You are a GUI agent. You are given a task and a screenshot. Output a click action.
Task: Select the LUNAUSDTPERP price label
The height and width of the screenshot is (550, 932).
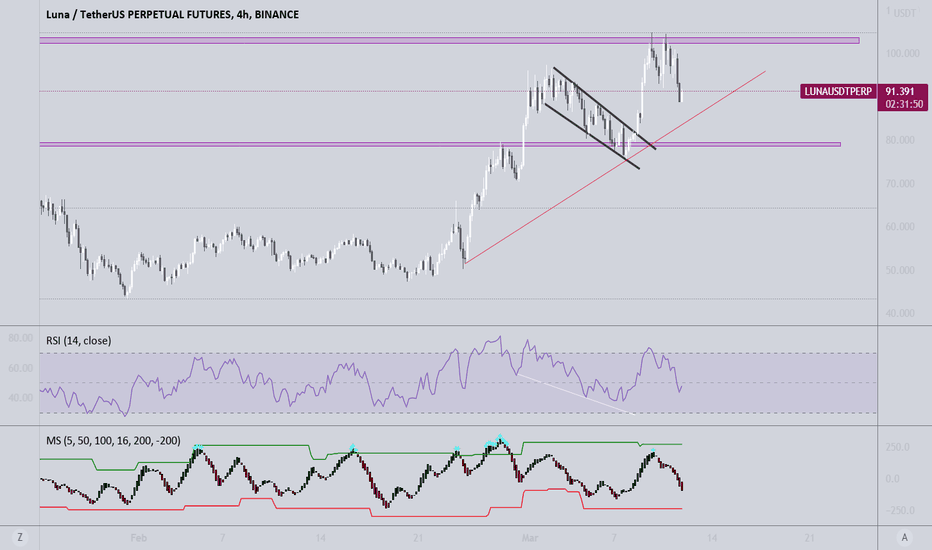point(837,91)
